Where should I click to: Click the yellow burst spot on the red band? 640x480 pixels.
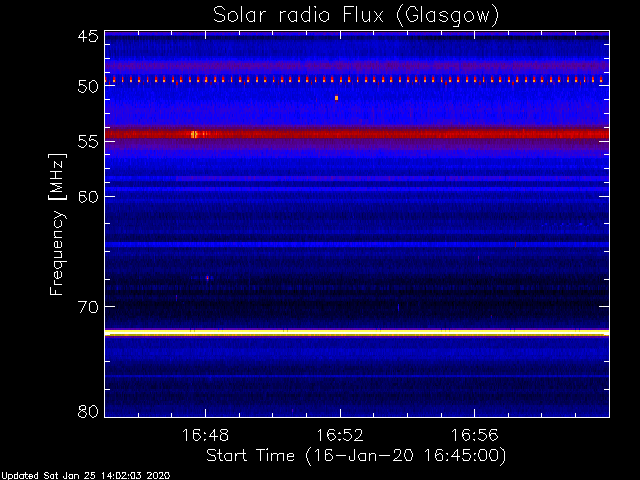click(194, 134)
